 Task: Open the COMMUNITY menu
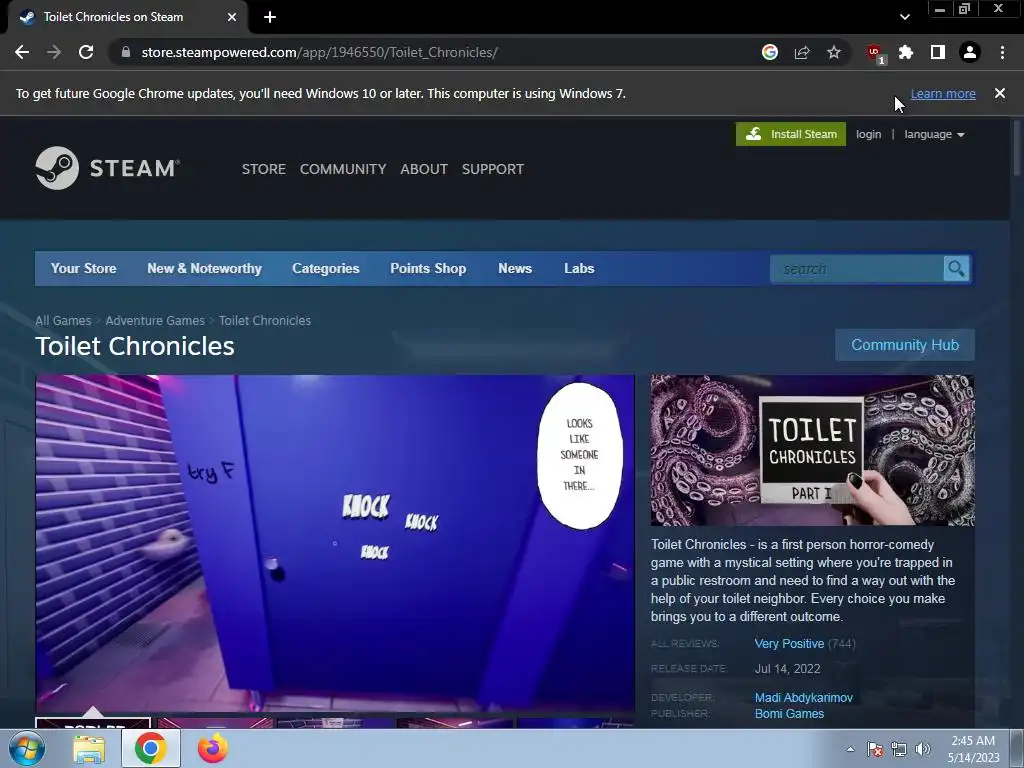pos(343,169)
